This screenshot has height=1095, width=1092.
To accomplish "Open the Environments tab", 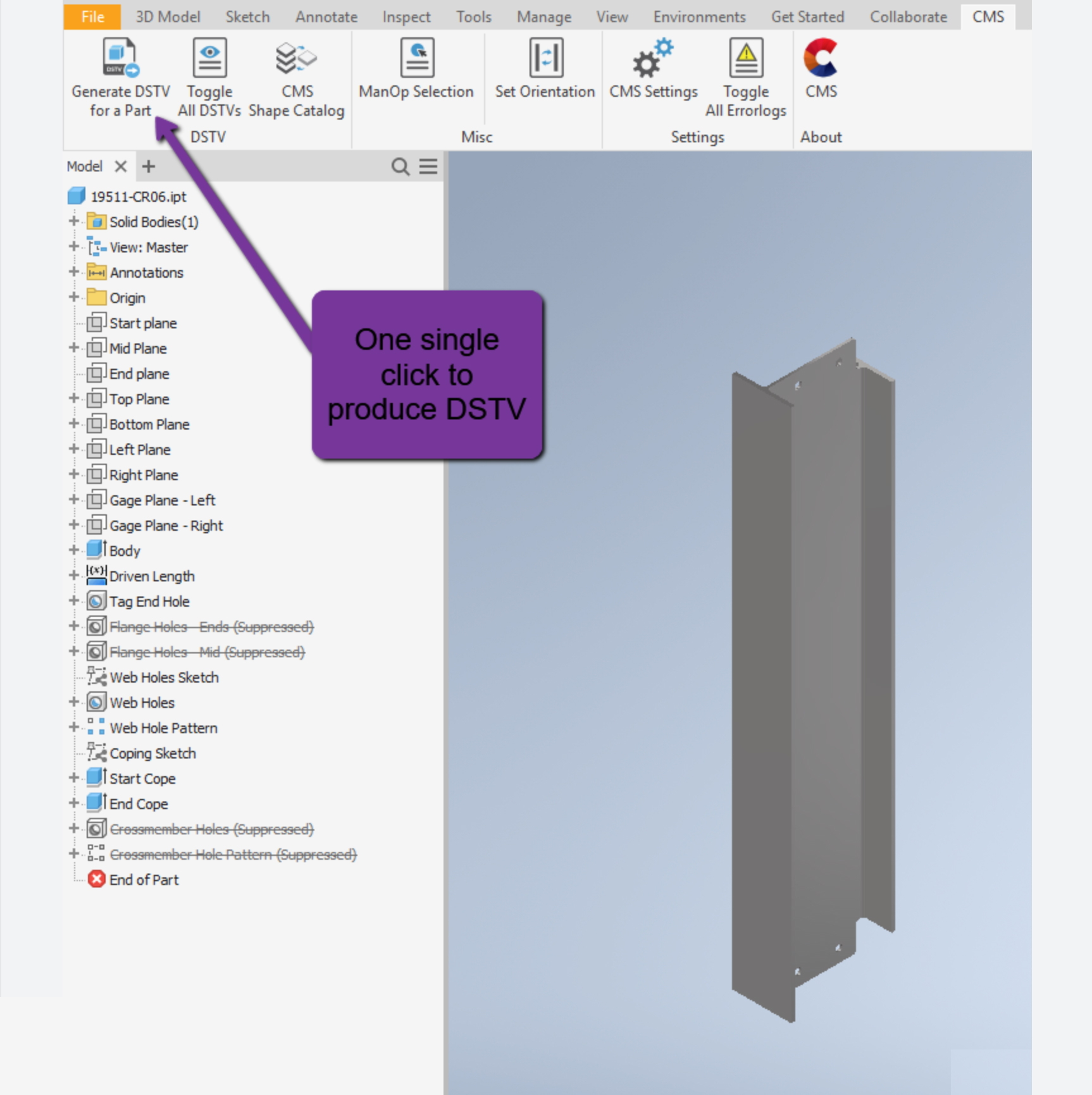I will point(699,17).
